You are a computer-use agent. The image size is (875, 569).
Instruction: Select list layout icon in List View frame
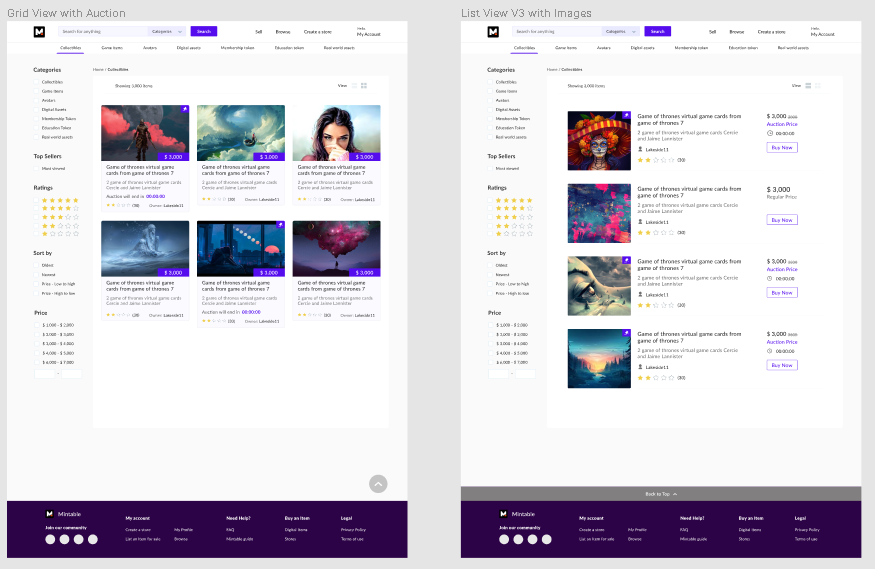click(x=808, y=85)
